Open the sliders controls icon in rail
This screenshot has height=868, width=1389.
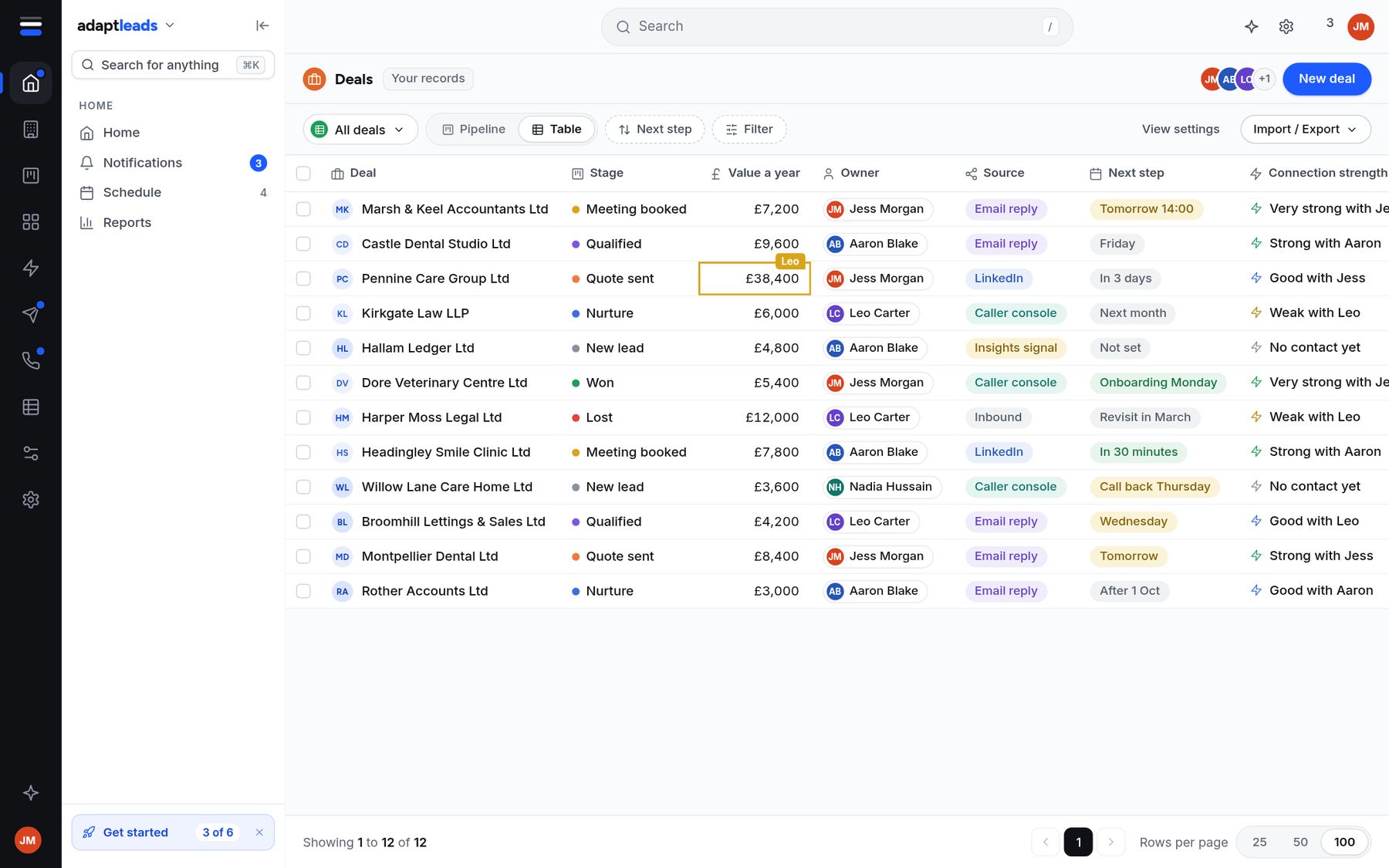pyautogui.click(x=31, y=453)
